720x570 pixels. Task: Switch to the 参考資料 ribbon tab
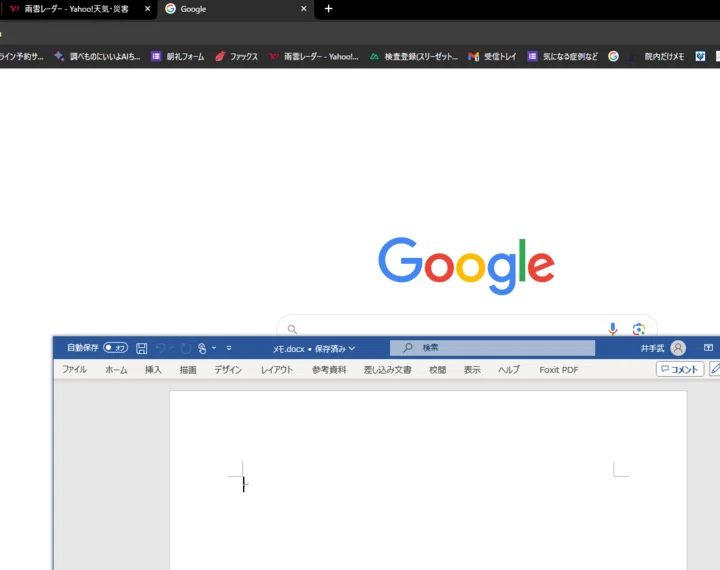point(329,369)
